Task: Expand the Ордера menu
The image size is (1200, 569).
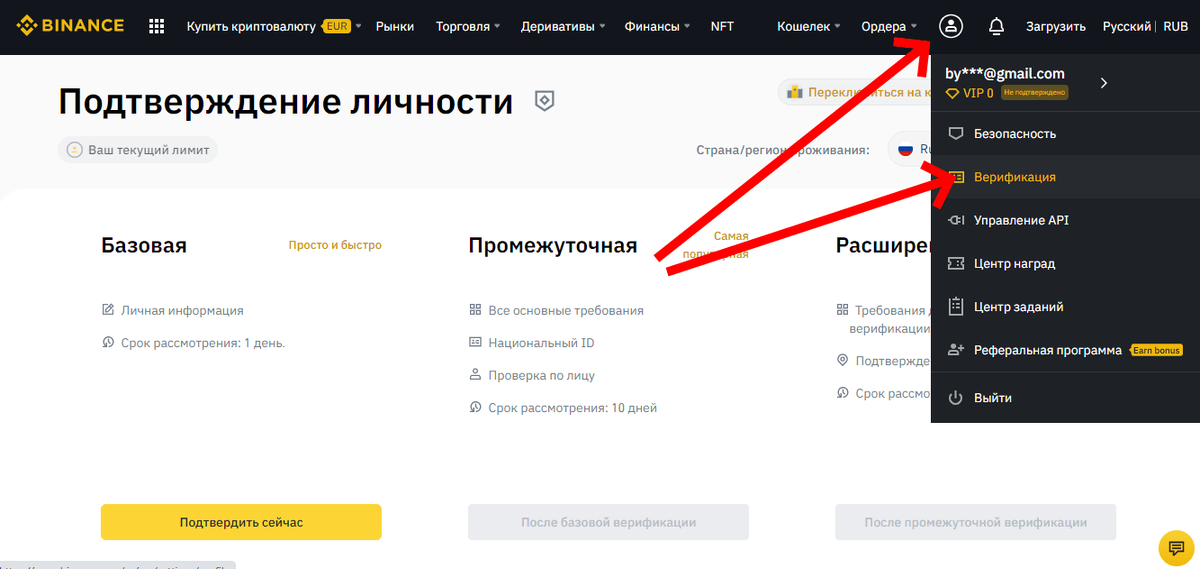Action: pos(889,26)
